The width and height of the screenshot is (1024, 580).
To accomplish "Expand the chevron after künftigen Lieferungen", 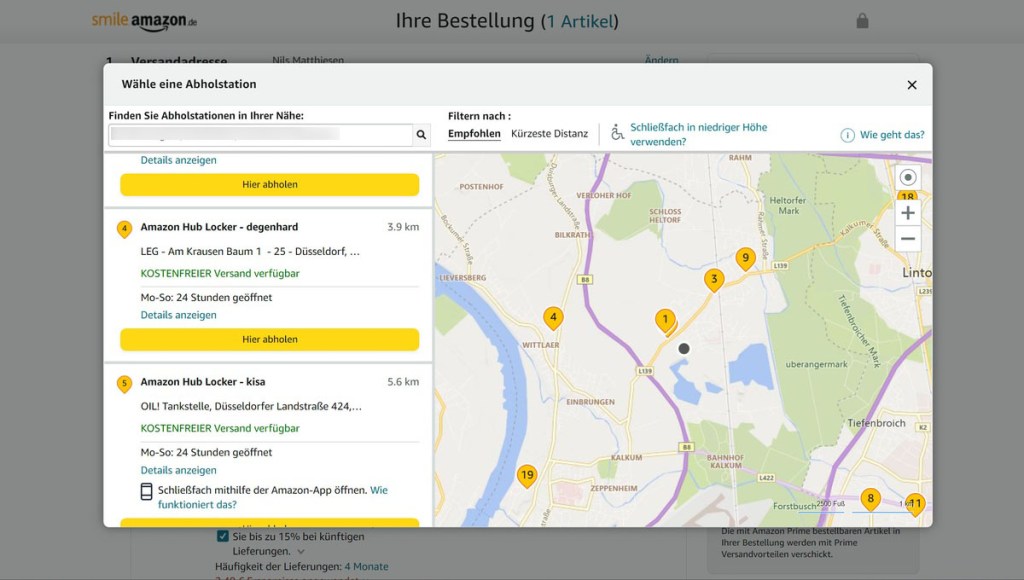I will click(x=300, y=552).
